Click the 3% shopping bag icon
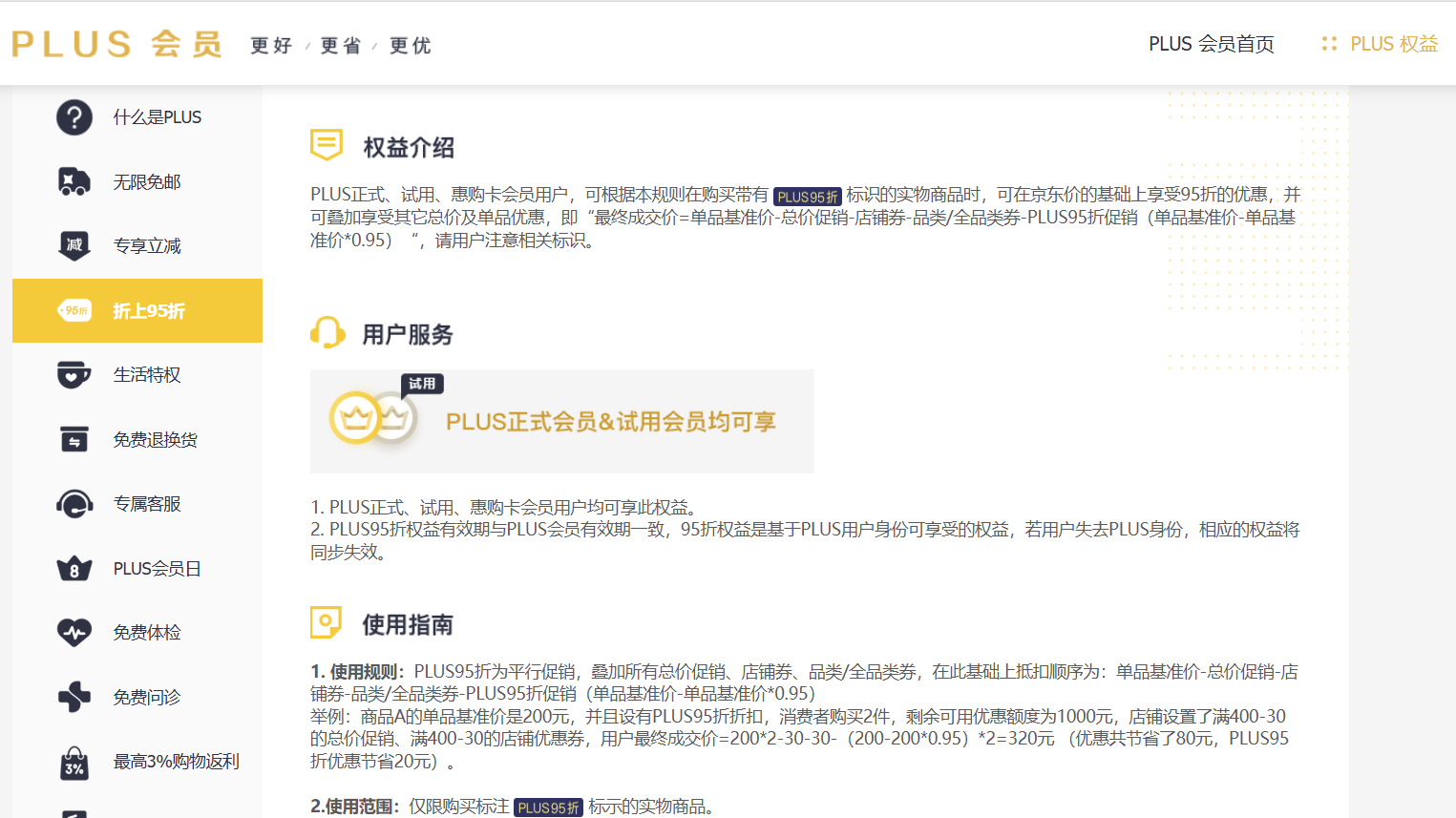1456x818 pixels. 74,763
